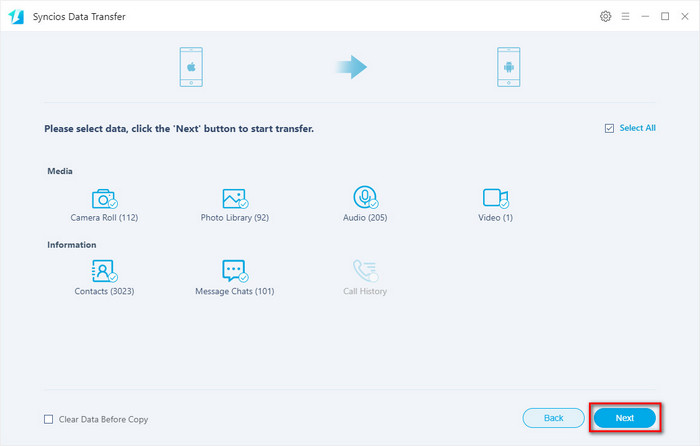This screenshot has height=446, width=700.
Task: Click the 'Audio (205)' label
Action: click(365, 218)
